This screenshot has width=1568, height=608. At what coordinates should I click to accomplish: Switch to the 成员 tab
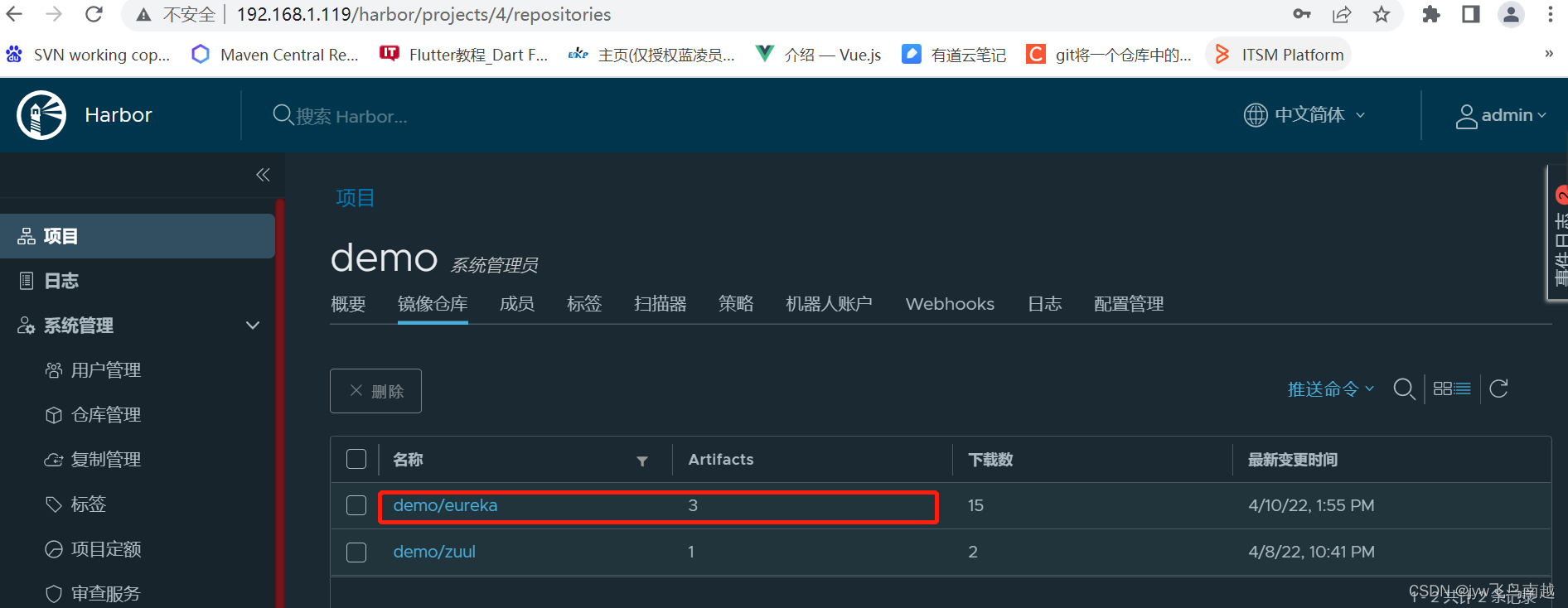pyautogui.click(x=517, y=304)
